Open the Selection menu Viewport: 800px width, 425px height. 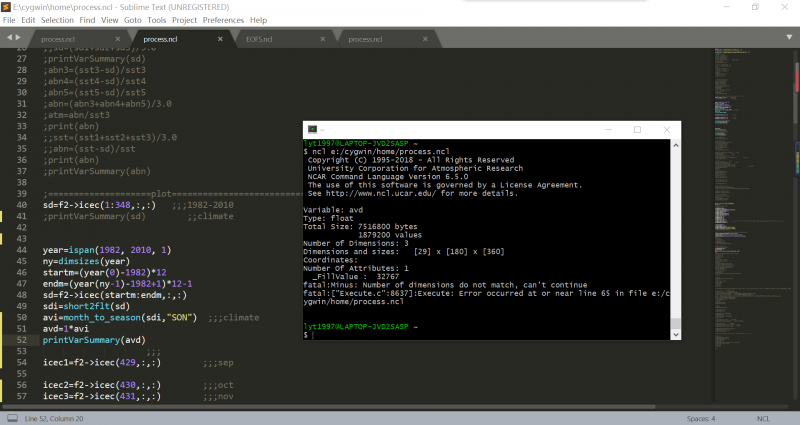tap(57, 20)
